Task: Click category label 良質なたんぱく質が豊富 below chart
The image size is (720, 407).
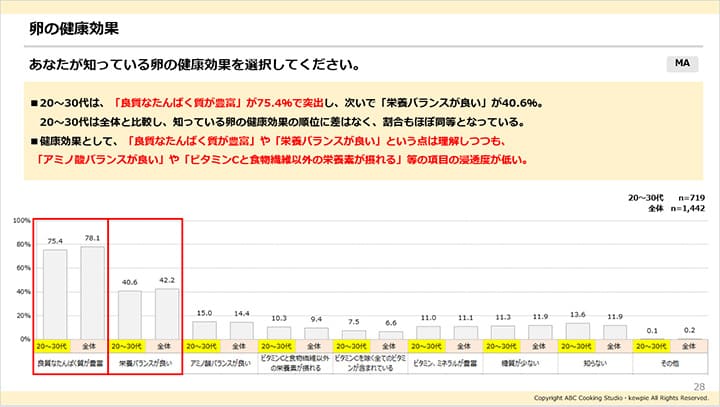Action: [70, 363]
